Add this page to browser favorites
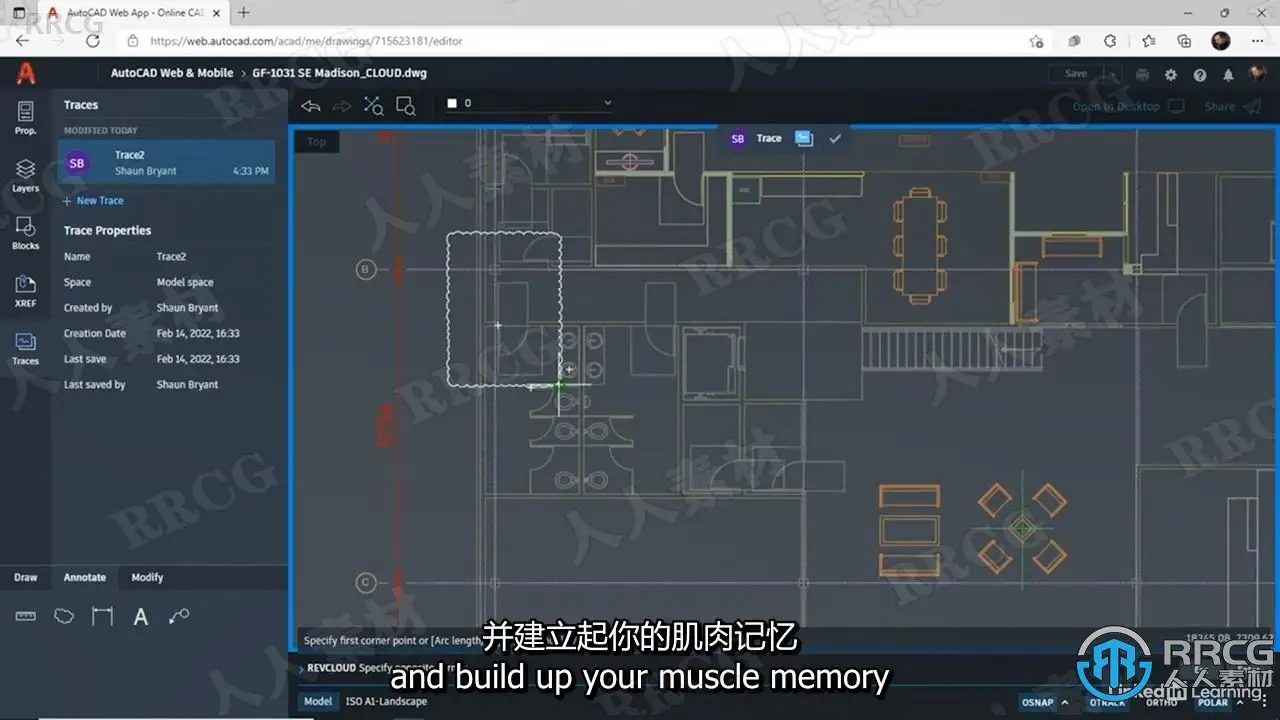The height and width of the screenshot is (720, 1280). pyautogui.click(x=1036, y=41)
